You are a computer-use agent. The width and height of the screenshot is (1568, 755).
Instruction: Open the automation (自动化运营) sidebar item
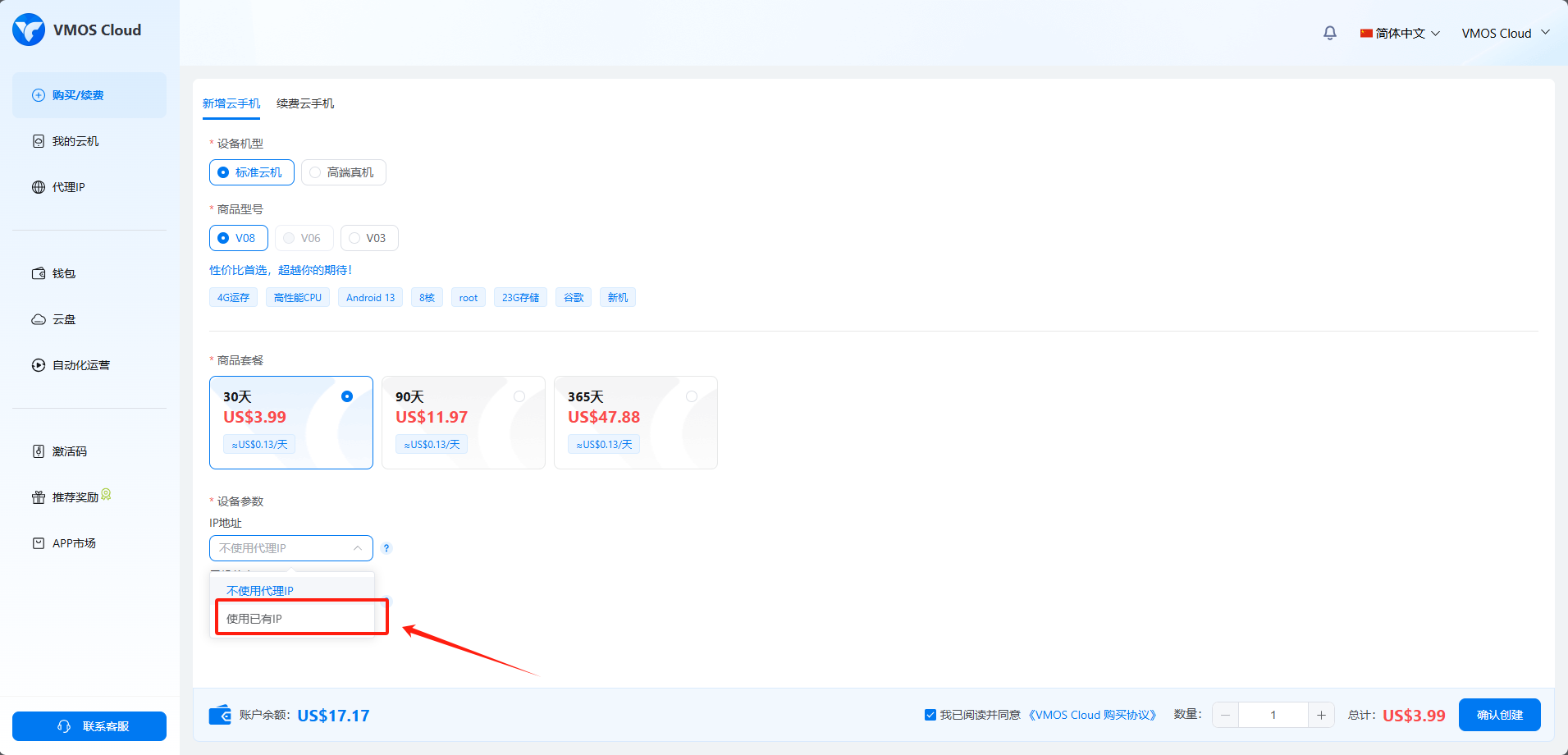click(80, 365)
